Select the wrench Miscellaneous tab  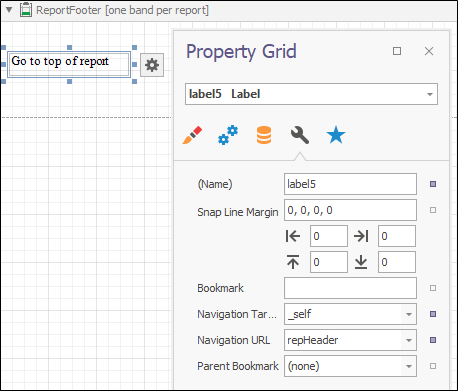pyautogui.click(x=300, y=135)
